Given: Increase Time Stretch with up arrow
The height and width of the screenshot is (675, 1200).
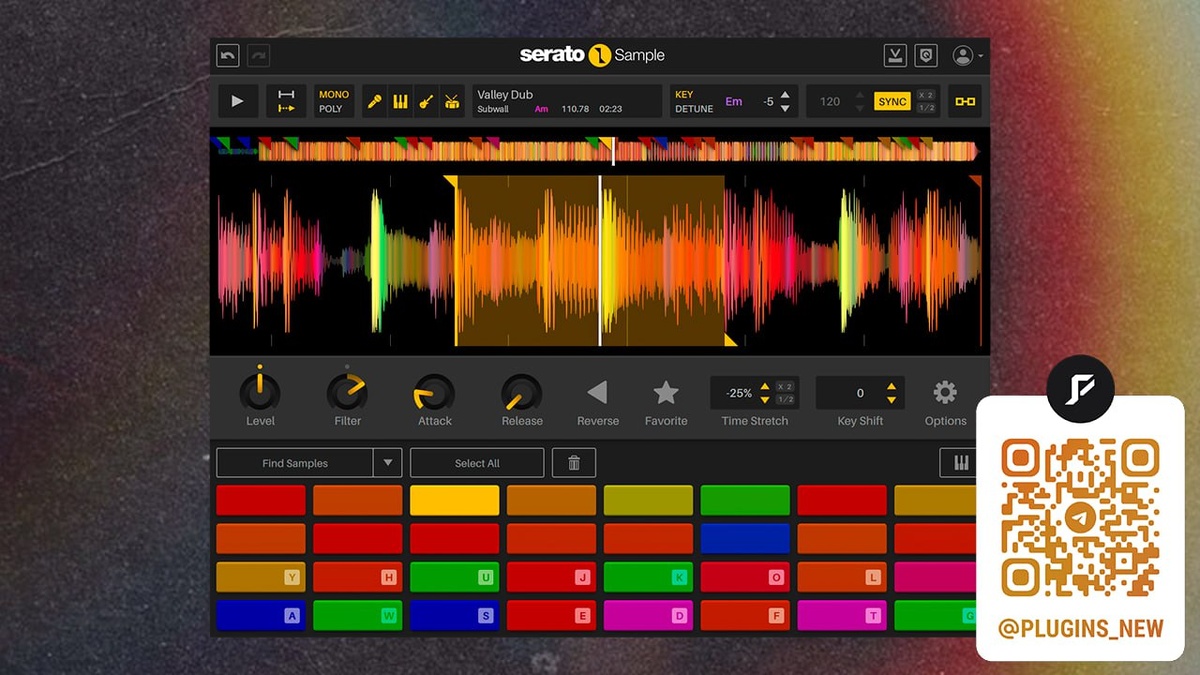Looking at the screenshot, I should pyautogui.click(x=765, y=386).
